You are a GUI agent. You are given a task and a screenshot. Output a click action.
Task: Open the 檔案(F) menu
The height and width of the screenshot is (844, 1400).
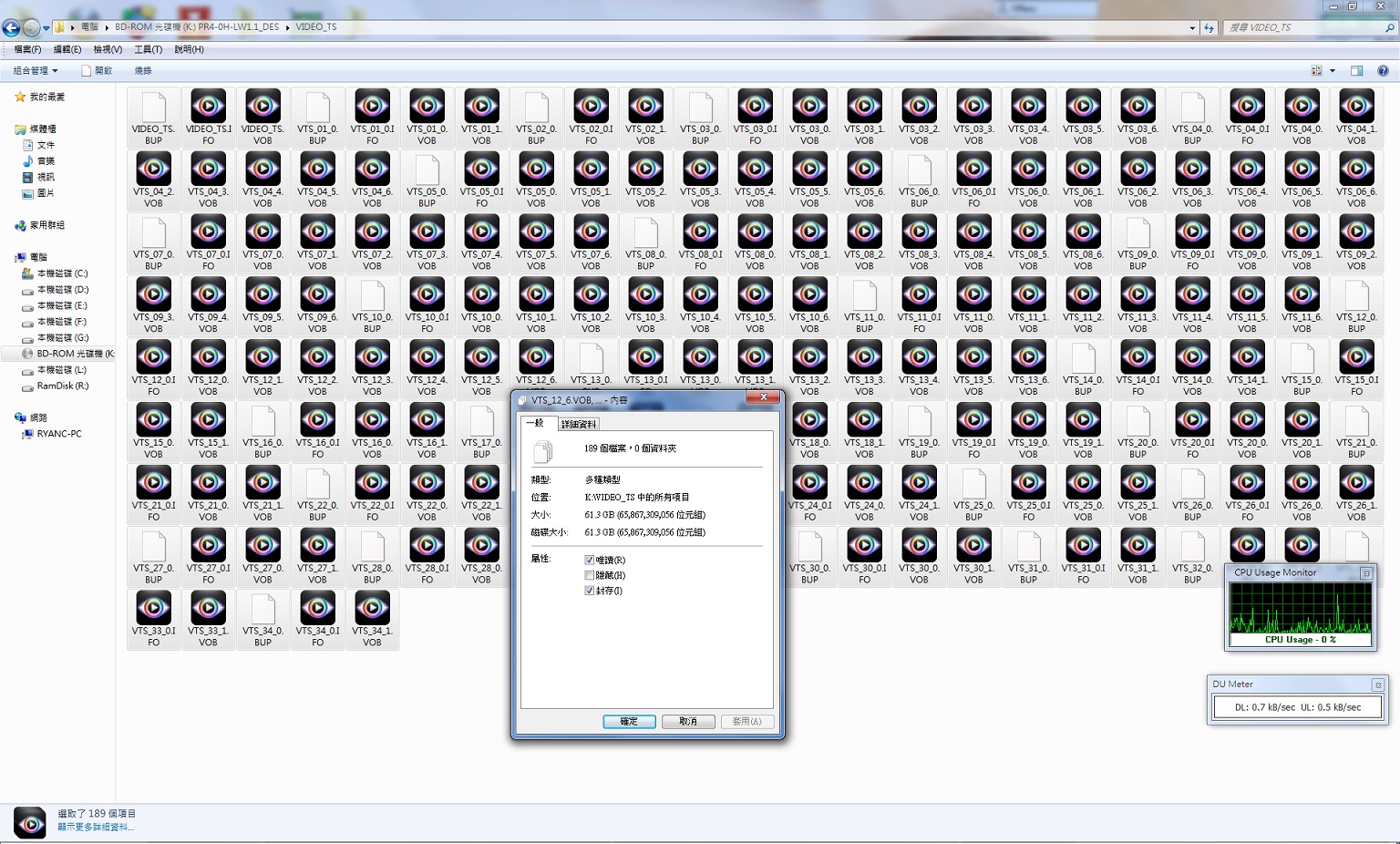(x=27, y=49)
